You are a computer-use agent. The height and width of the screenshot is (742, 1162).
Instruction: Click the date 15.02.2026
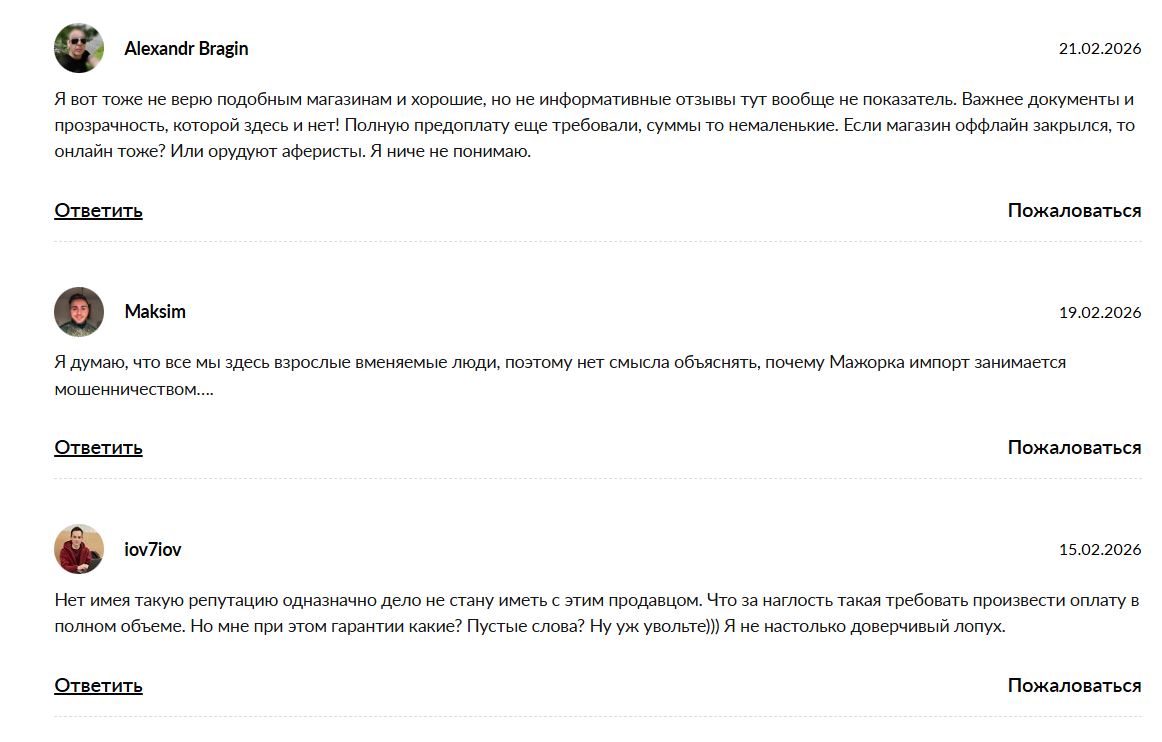pos(1100,550)
